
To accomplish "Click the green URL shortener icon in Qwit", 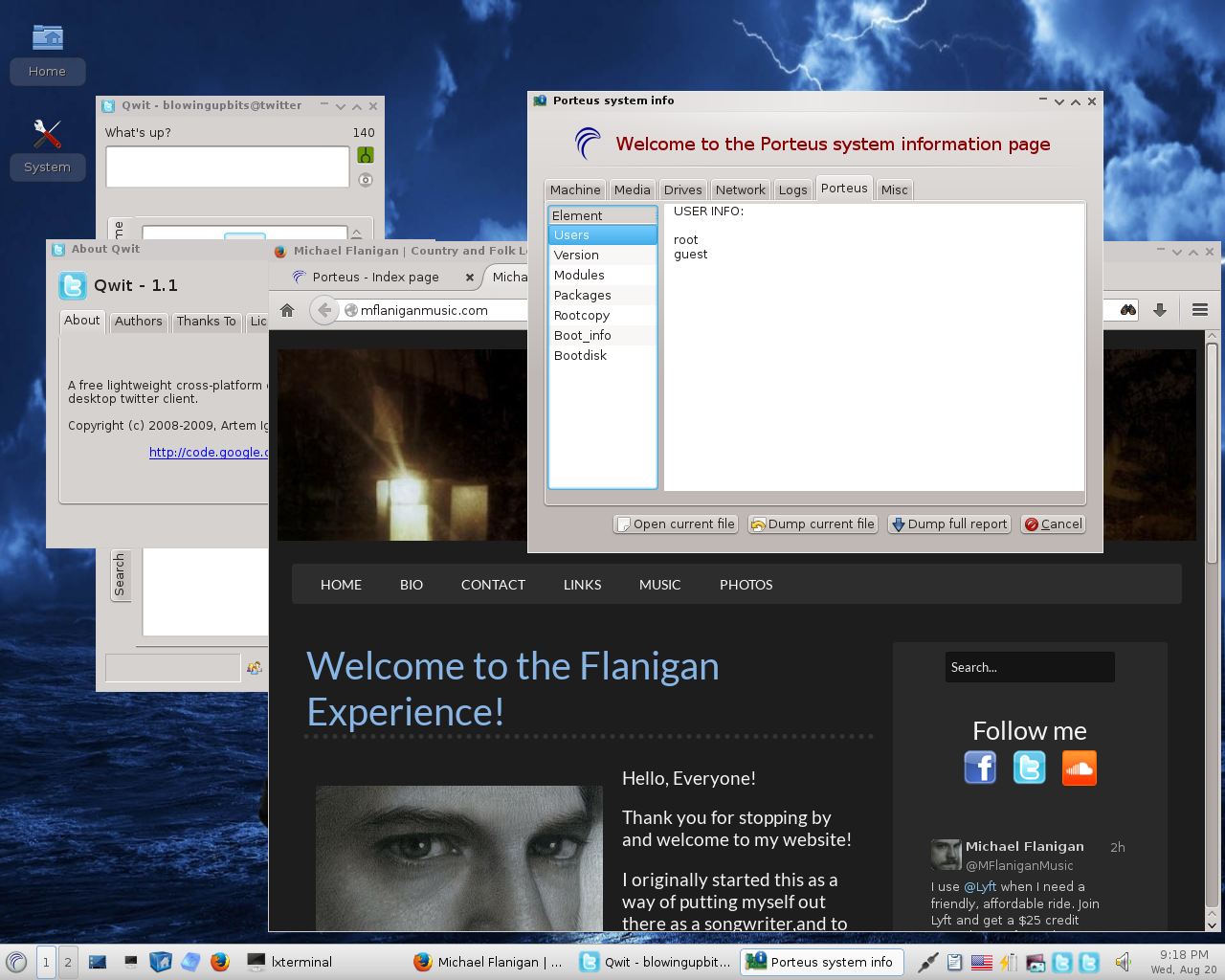I will (x=366, y=155).
